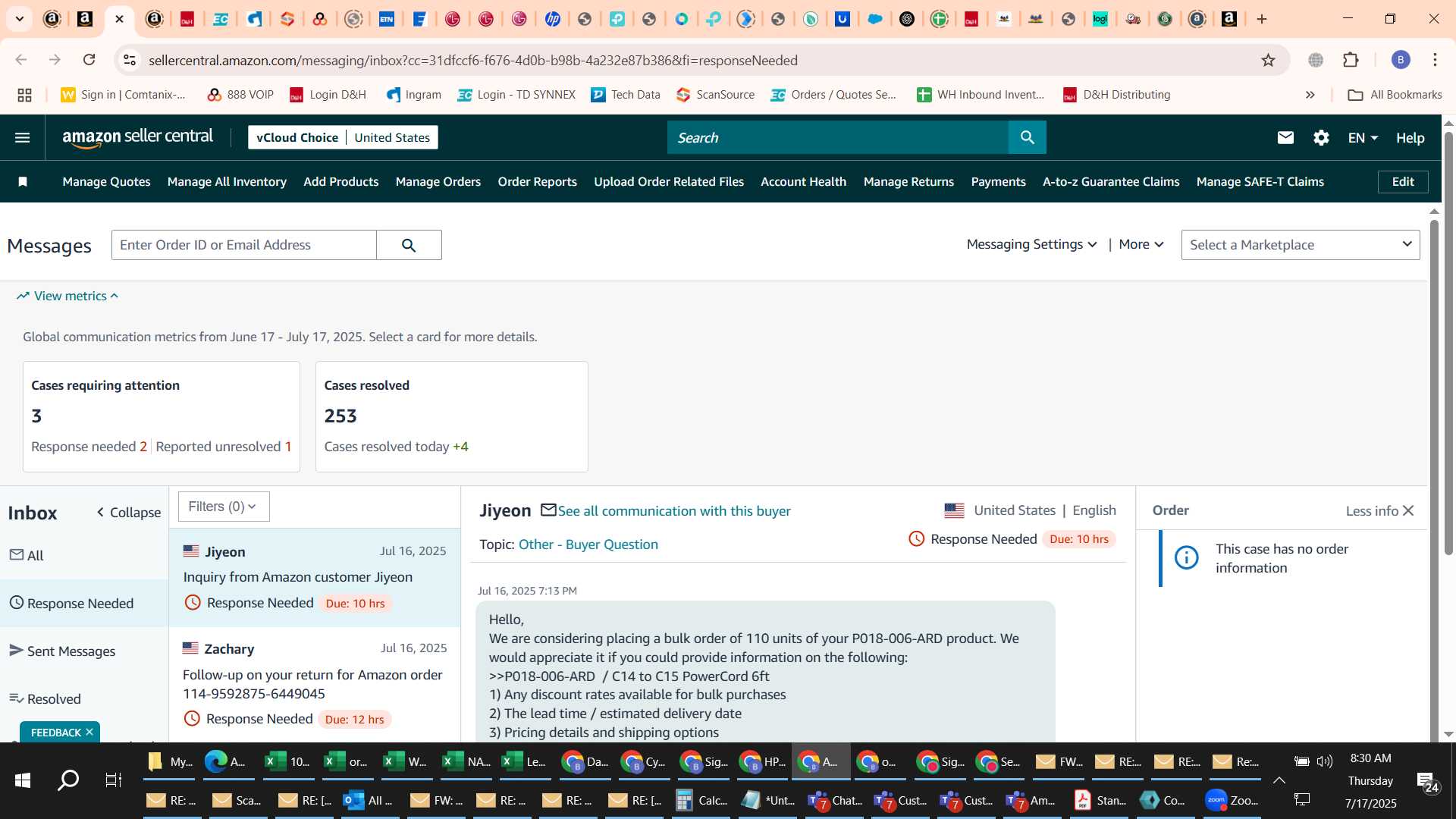Open the Sent Messages folder
Image resolution: width=1456 pixels, height=819 pixels.
[x=84, y=651]
